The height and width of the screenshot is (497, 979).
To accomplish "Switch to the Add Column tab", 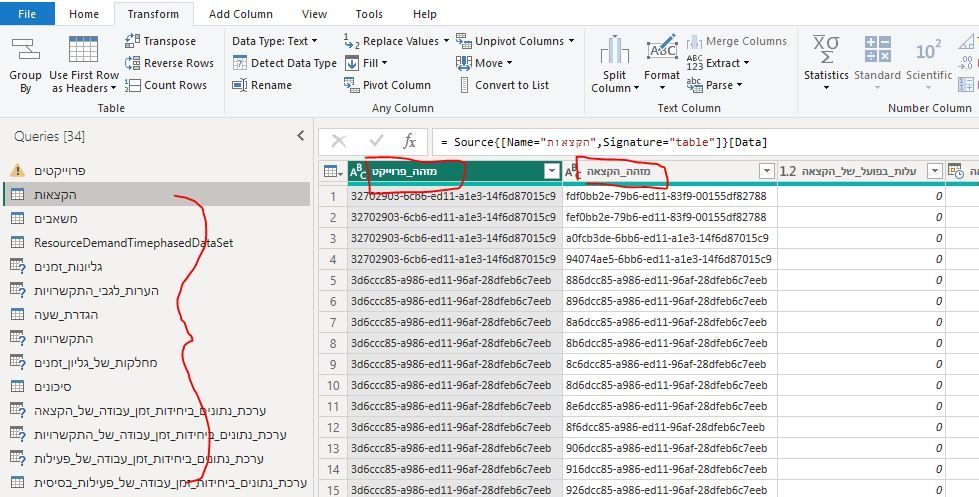I will tap(240, 14).
